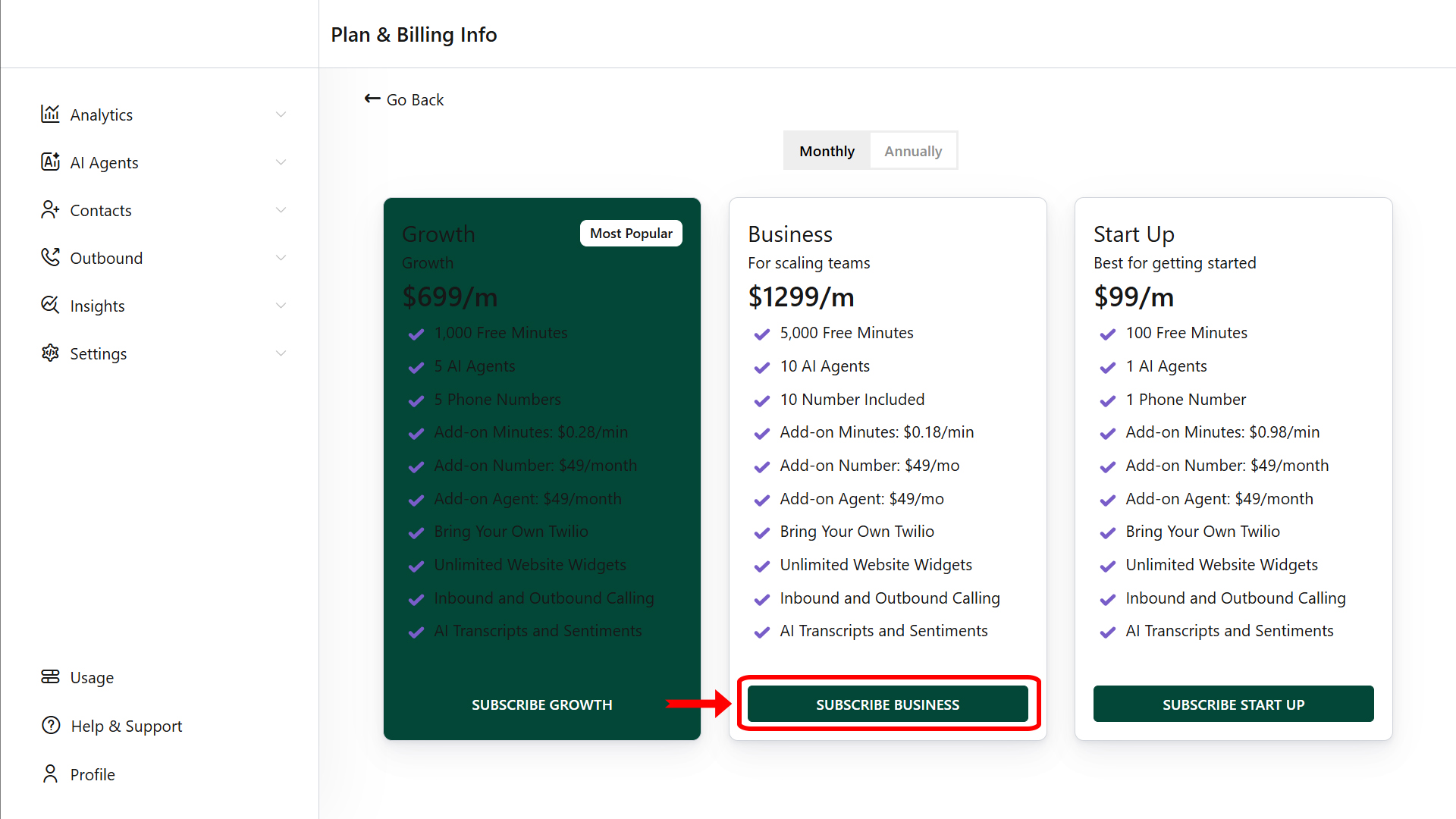Open Help & Support page
The height and width of the screenshot is (819, 1456).
point(127,726)
